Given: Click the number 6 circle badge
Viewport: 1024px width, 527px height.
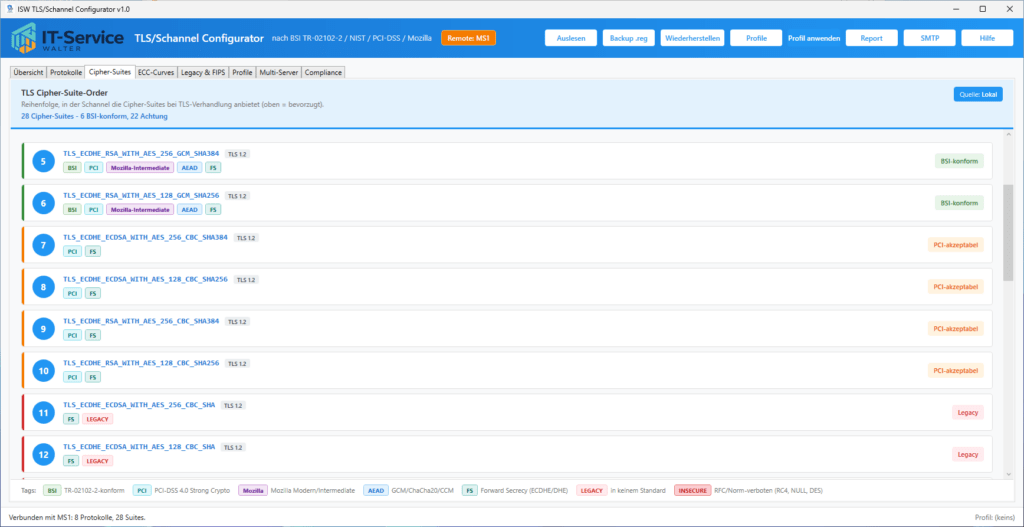Looking at the screenshot, I should pyautogui.click(x=43, y=203).
